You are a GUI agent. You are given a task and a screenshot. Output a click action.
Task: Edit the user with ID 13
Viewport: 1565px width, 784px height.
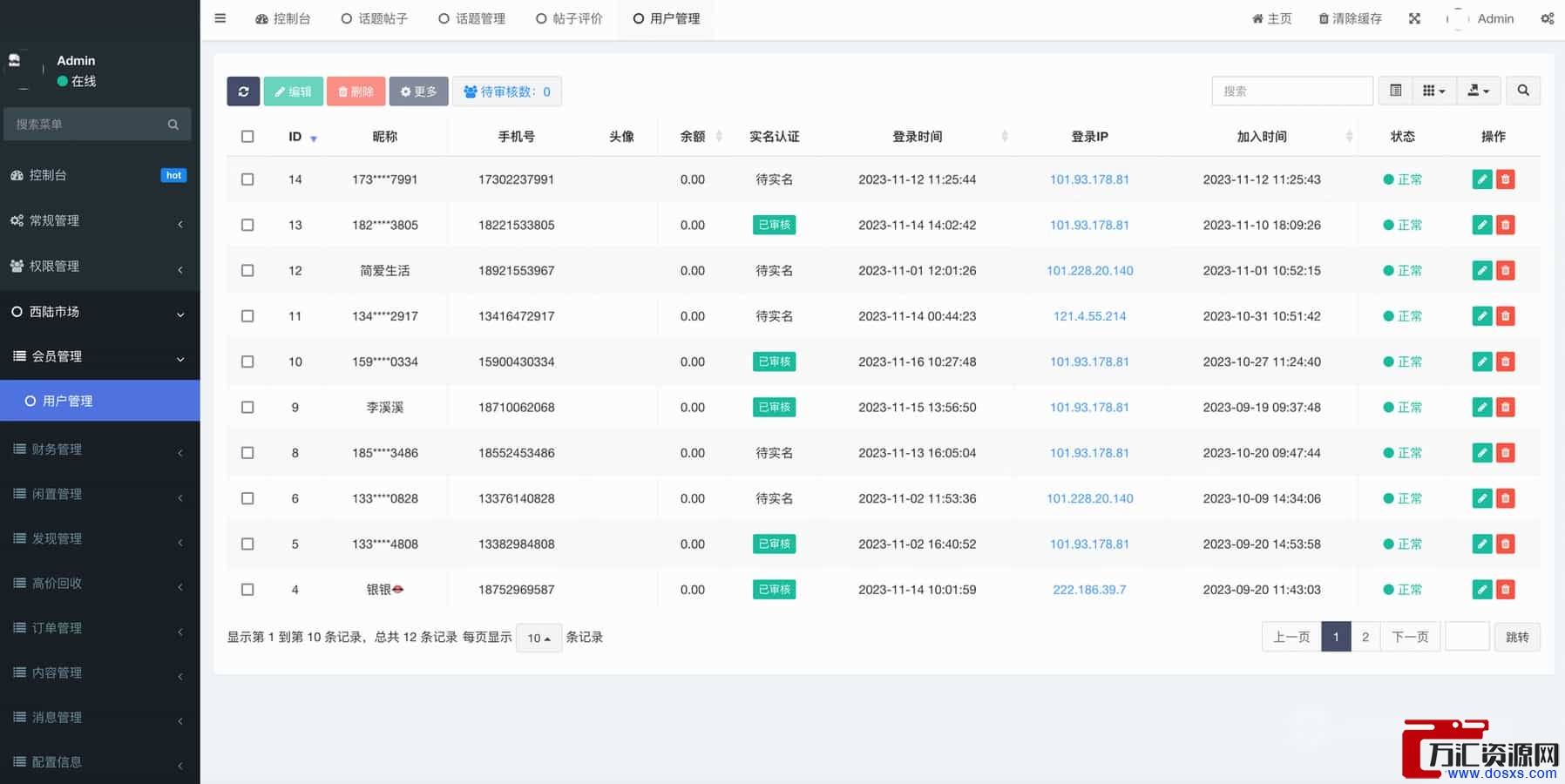1481,225
